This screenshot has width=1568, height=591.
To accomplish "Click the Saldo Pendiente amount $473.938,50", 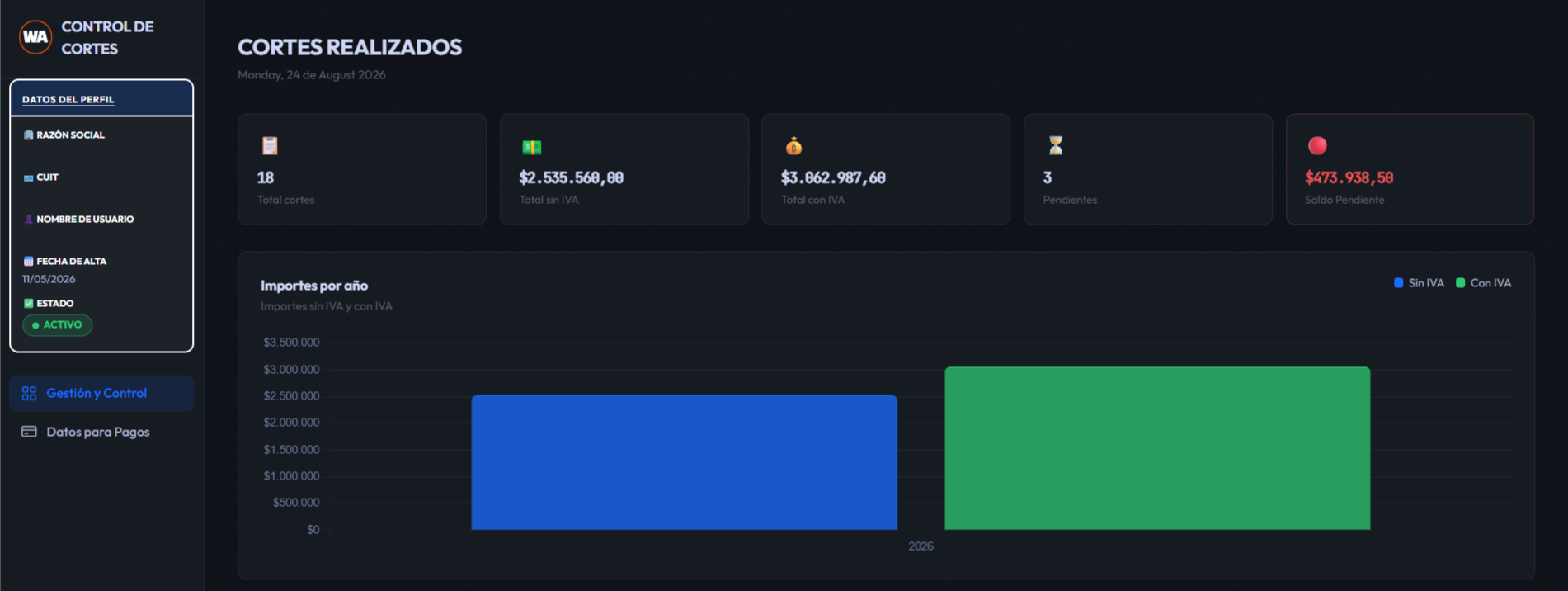I will (x=1349, y=177).
